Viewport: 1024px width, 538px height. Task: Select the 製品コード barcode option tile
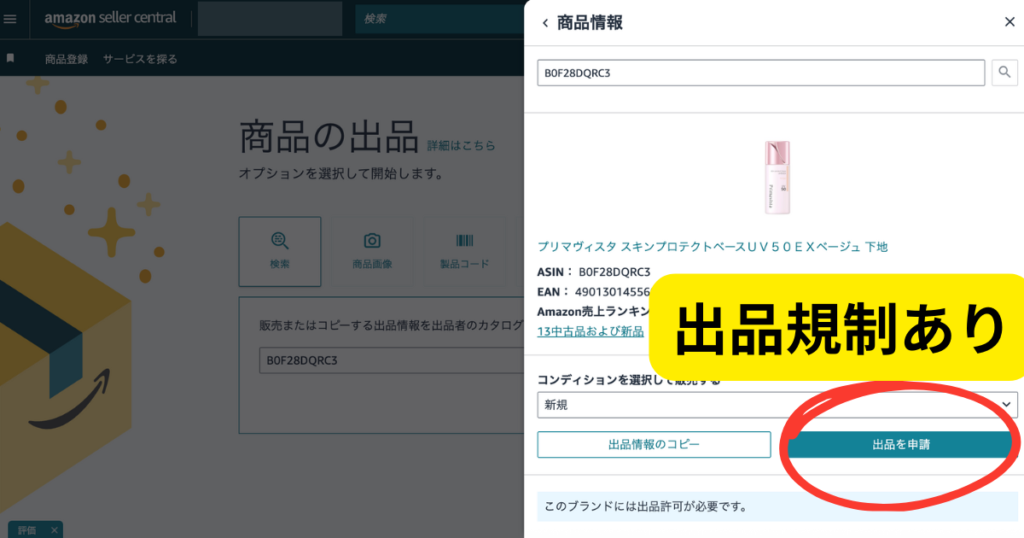(x=465, y=250)
